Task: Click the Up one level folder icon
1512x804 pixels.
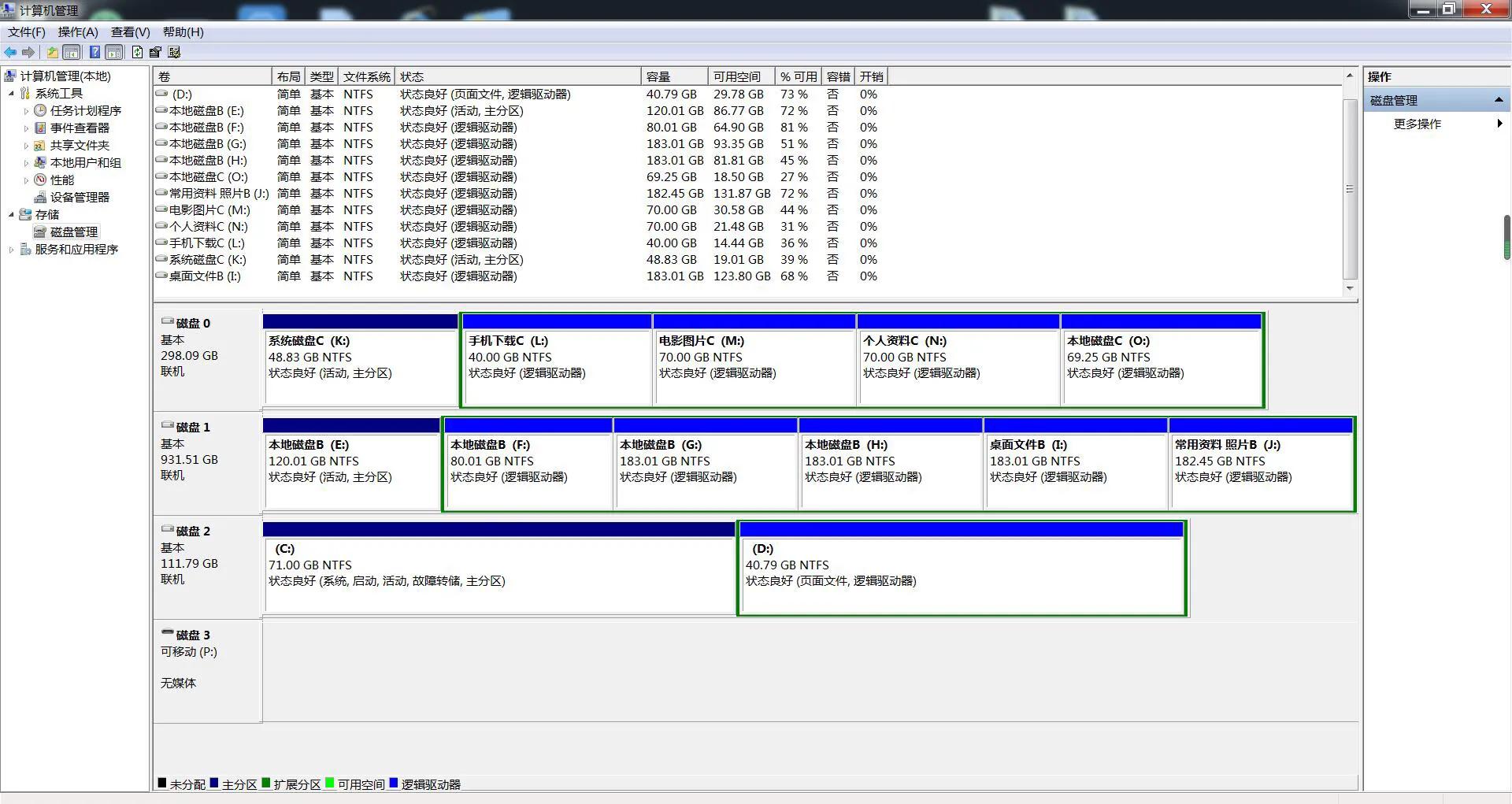Action: coord(52,52)
